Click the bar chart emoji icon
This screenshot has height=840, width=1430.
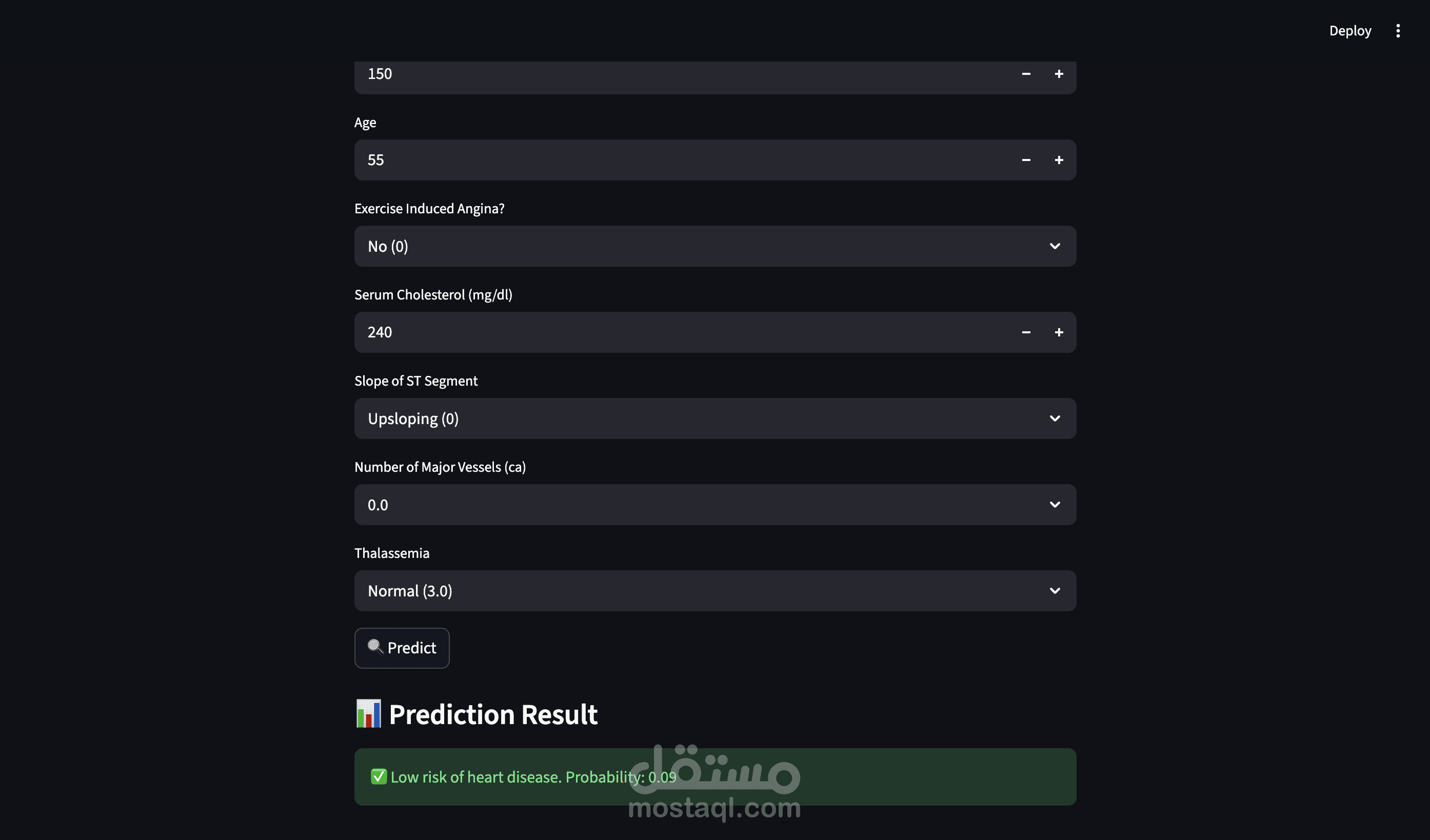coord(368,713)
